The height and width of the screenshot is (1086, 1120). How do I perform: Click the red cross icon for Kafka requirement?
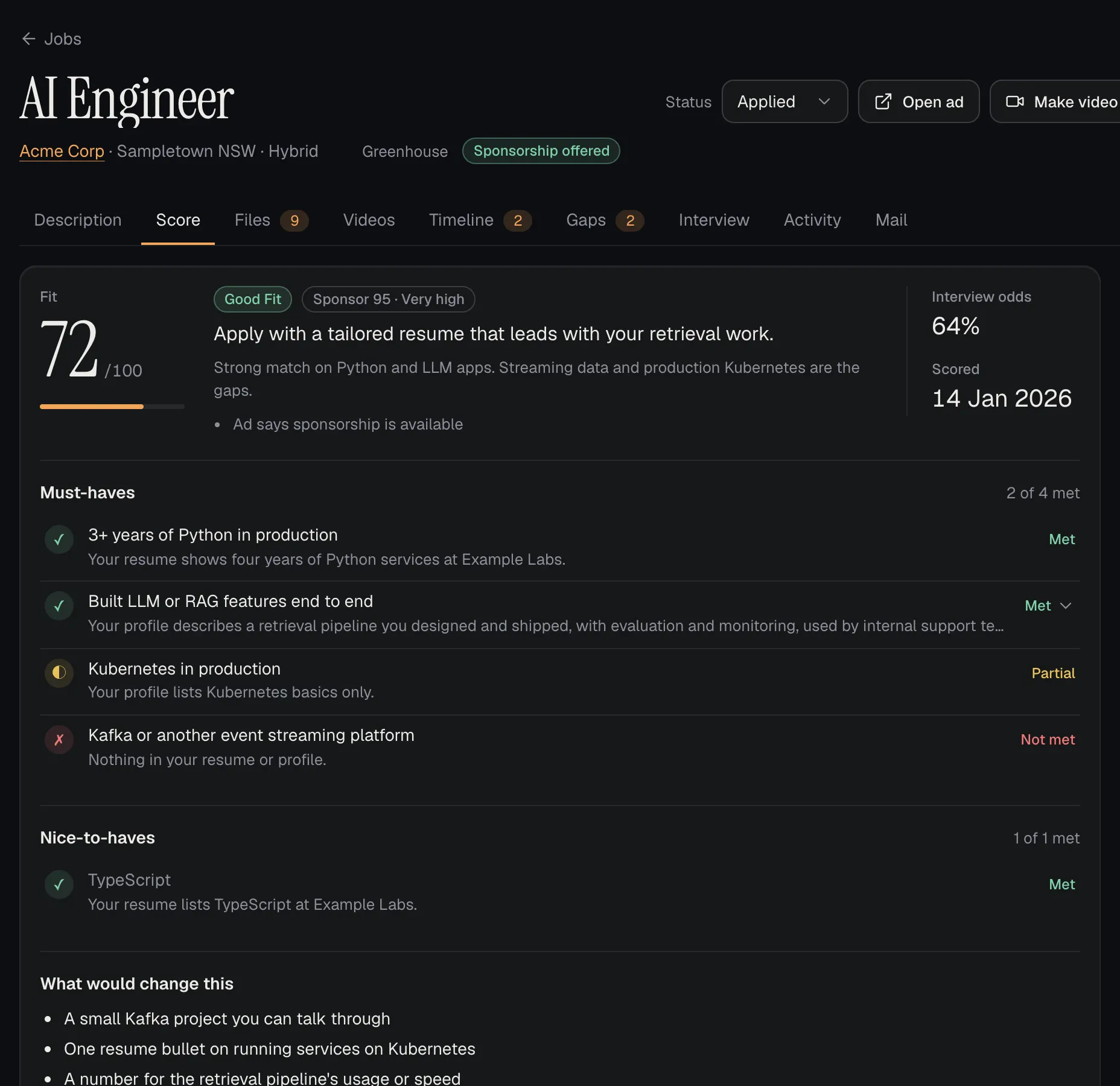[x=59, y=740]
